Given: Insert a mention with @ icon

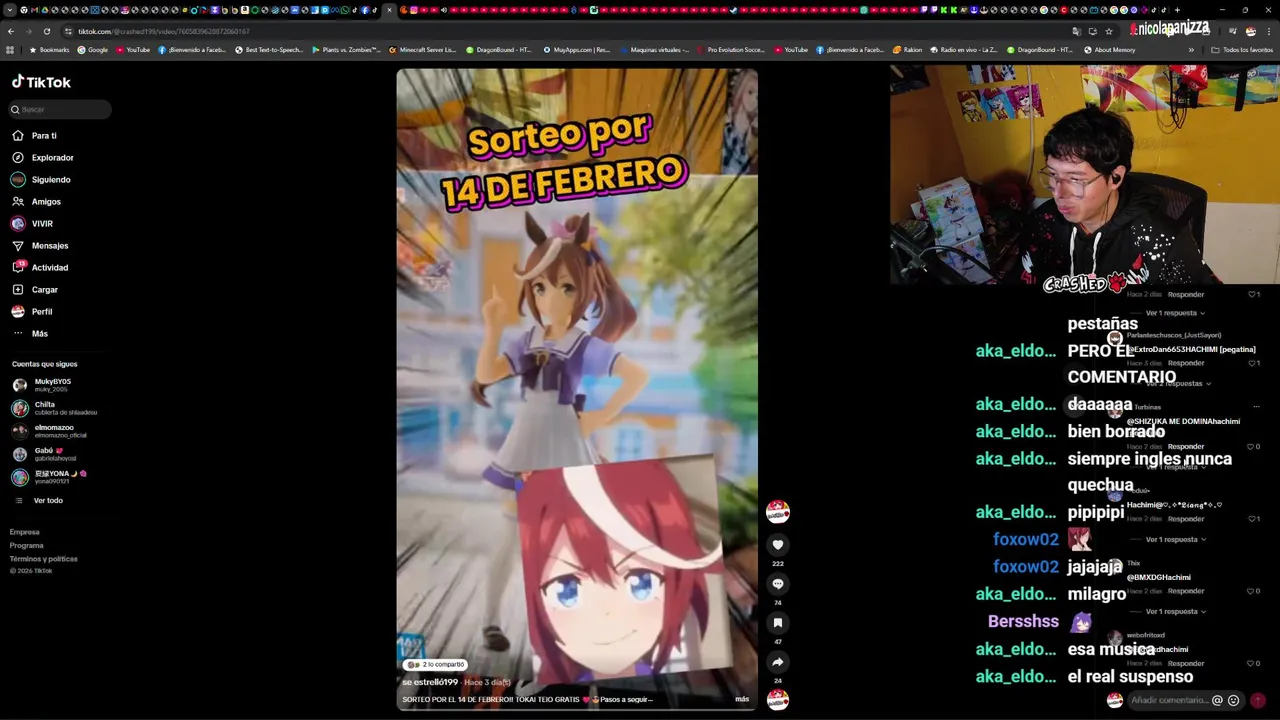Looking at the screenshot, I should click(x=1217, y=700).
